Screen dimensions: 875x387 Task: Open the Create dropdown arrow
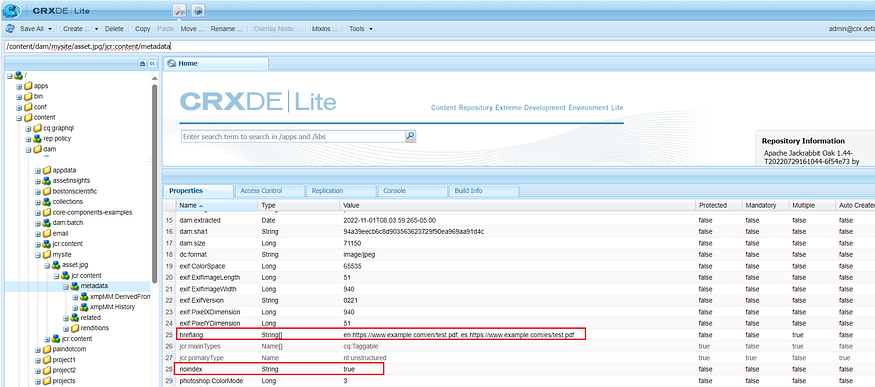[96, 28]
